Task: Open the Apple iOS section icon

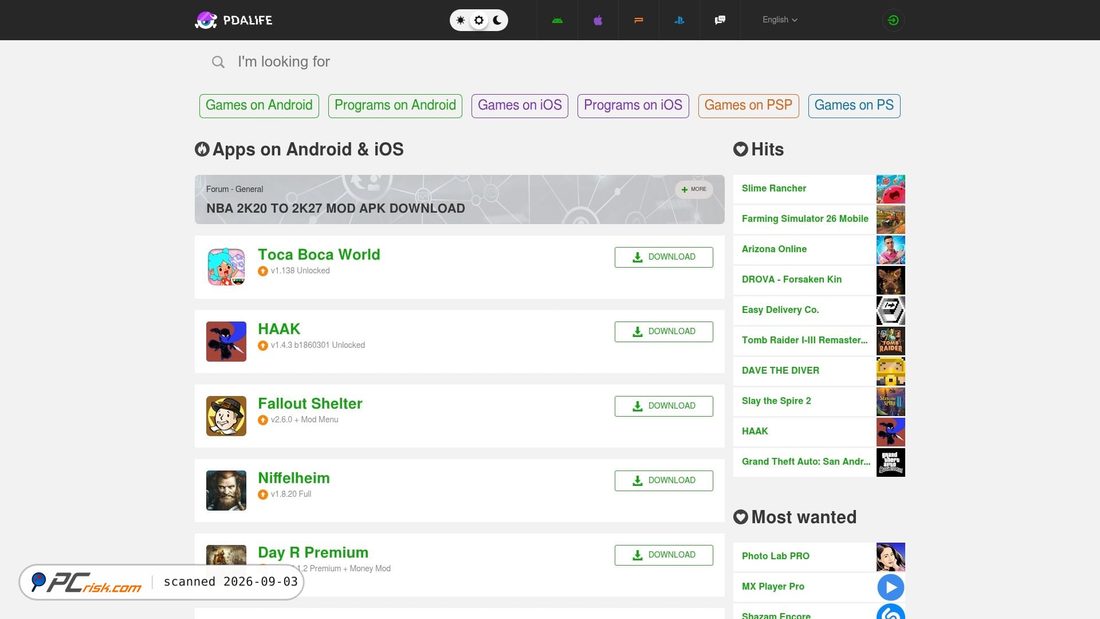Action: tap(598, 20)
